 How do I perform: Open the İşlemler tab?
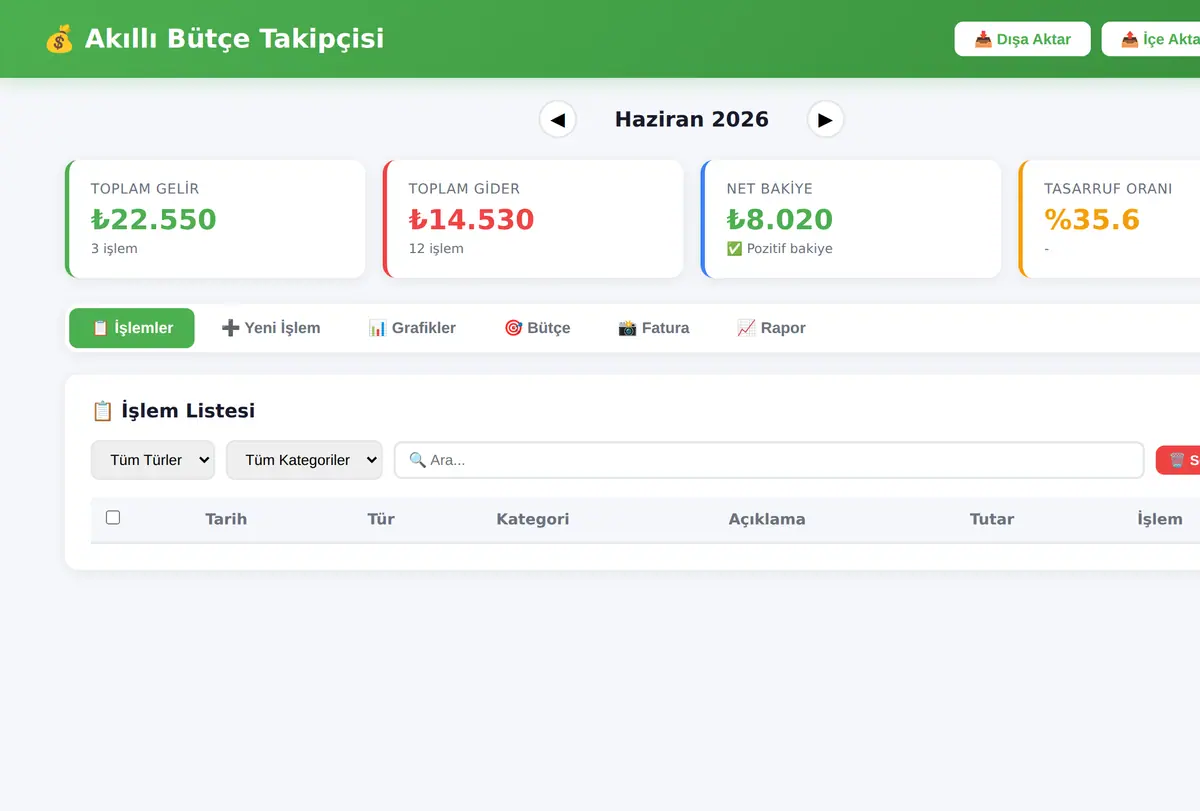pyautogui.click(x=132, y=328)
